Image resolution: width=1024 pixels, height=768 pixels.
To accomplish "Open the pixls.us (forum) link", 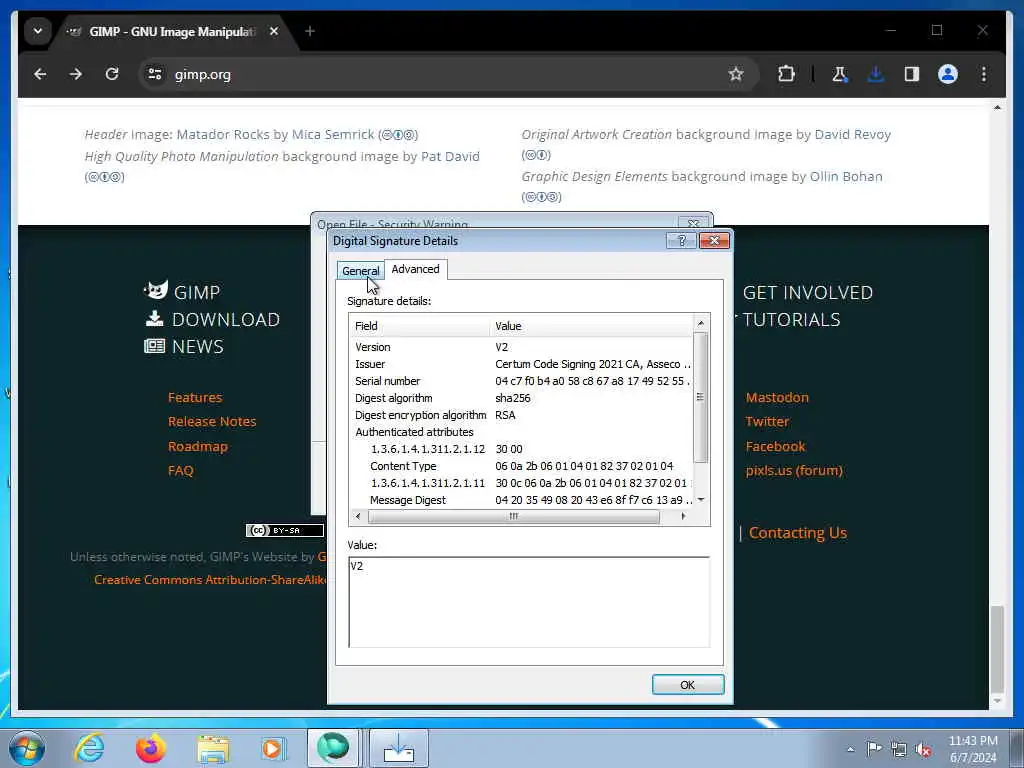I will coord(794,470).
